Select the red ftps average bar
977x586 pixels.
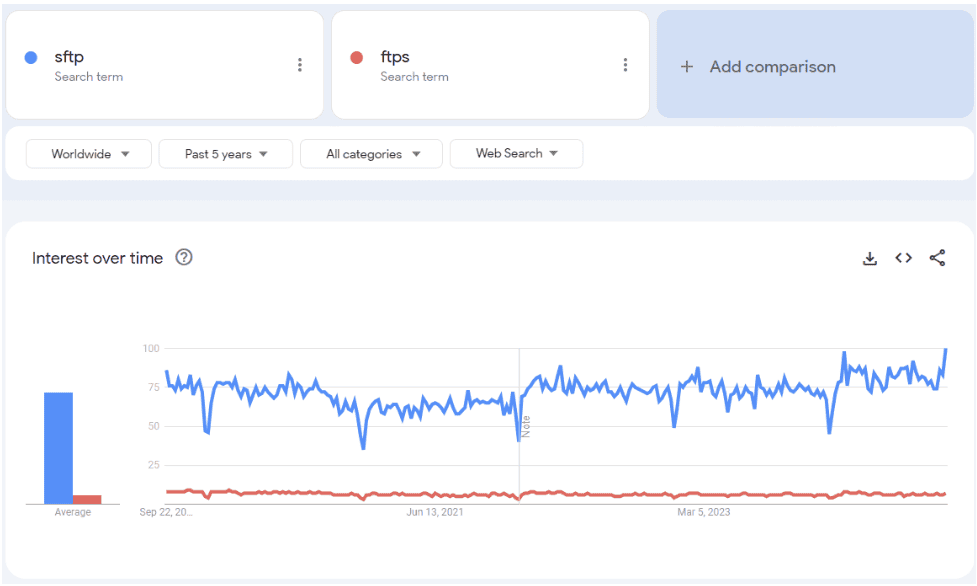point(87,499)
